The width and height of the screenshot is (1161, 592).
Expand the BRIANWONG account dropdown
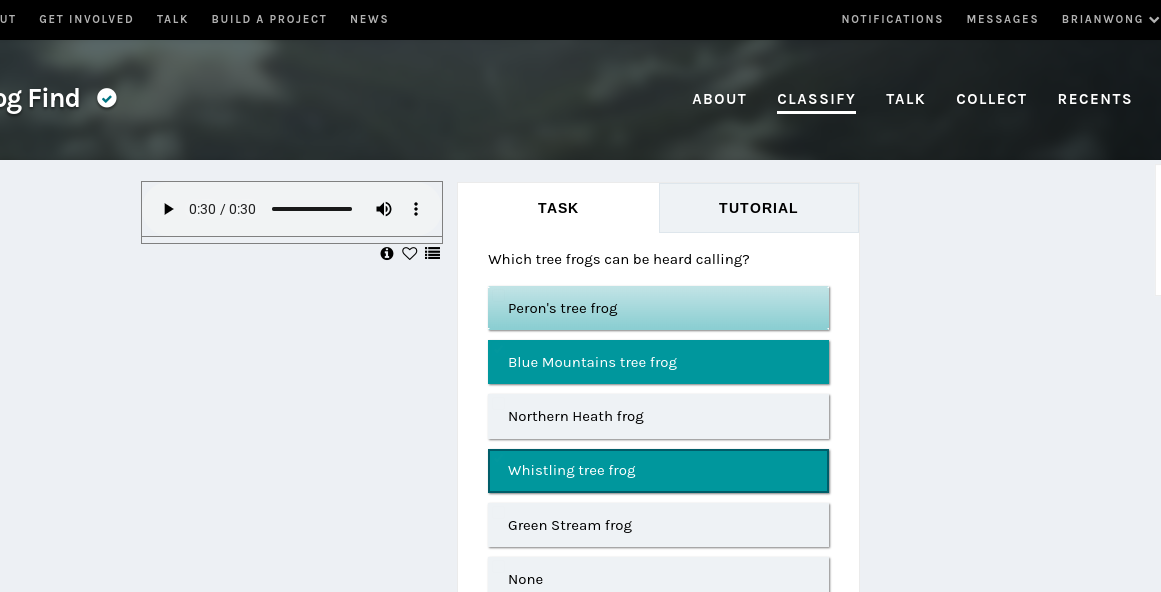(1109, 19)
